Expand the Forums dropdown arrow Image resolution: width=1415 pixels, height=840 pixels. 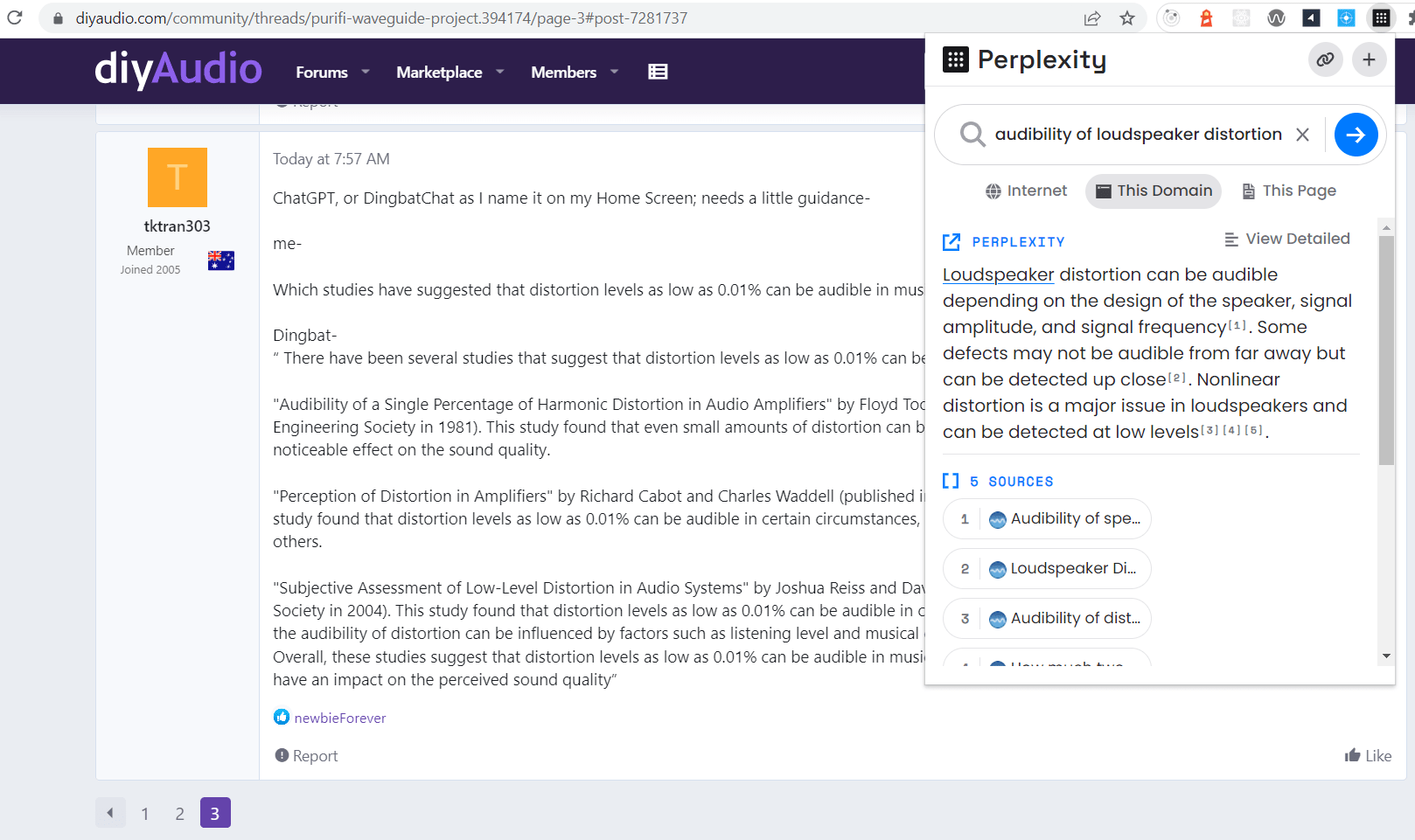[x=366, y=72]
